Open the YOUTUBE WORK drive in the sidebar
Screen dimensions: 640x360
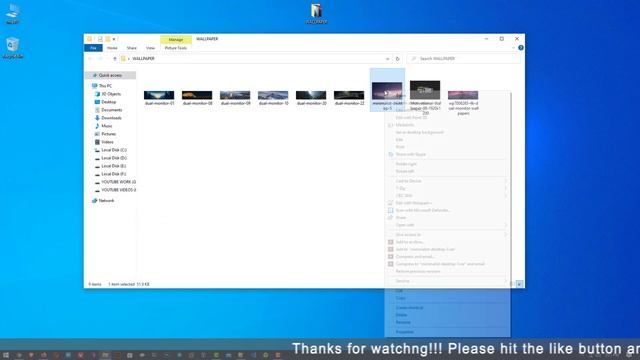118,182
